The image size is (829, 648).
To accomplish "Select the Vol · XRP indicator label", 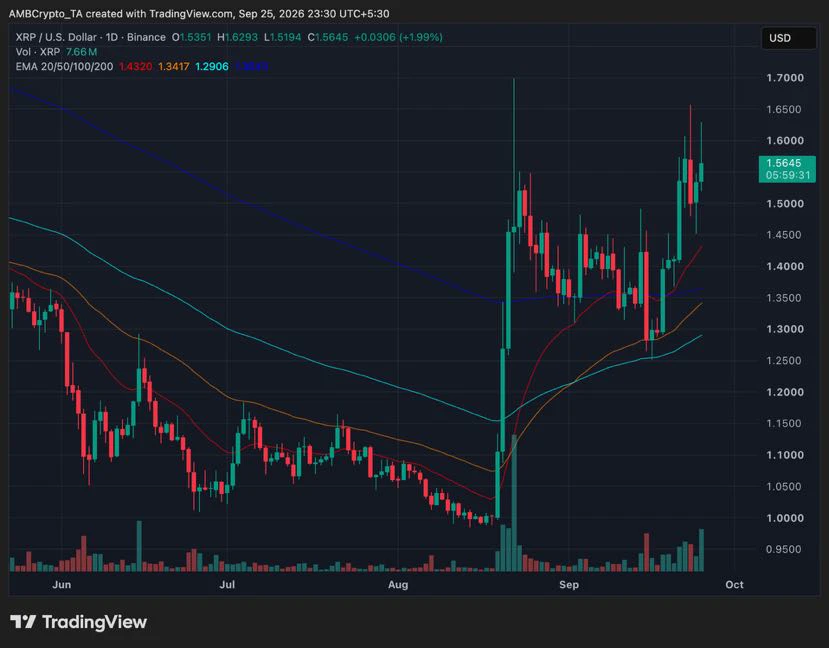I will click(38, 52).
